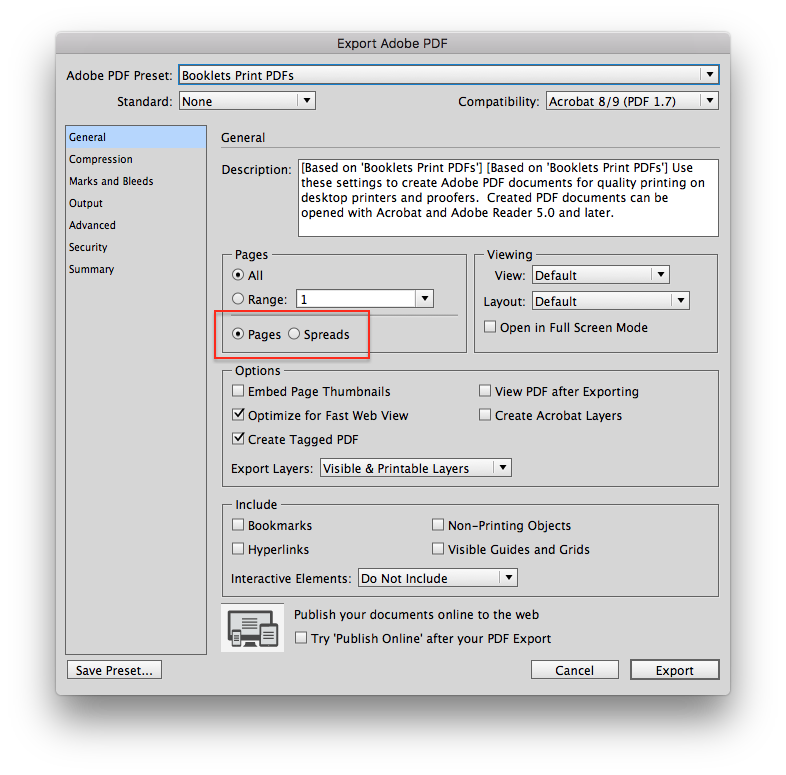Select the General category in sidebar

(136, 137)
